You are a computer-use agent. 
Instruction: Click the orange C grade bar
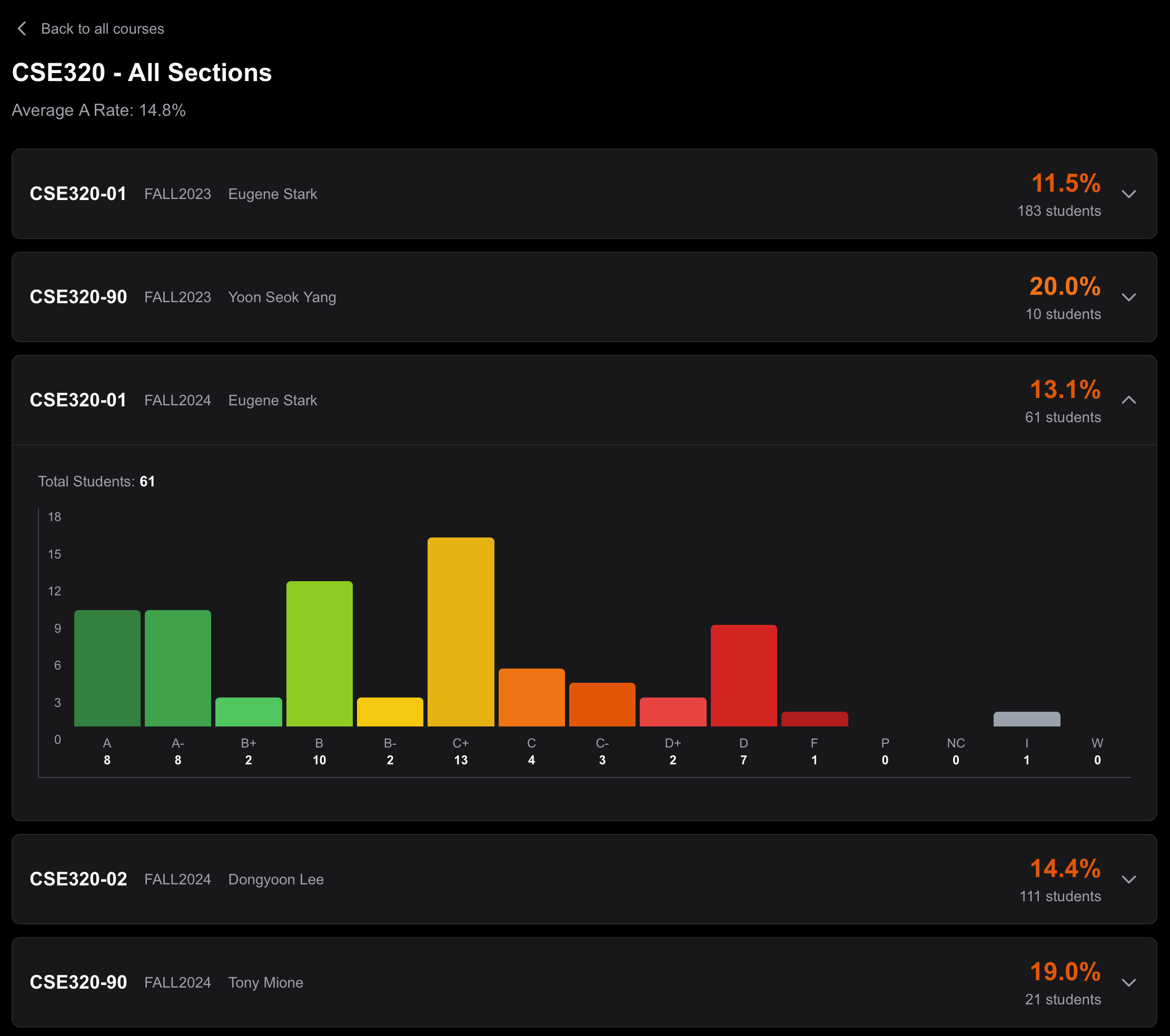coord(531,697)
